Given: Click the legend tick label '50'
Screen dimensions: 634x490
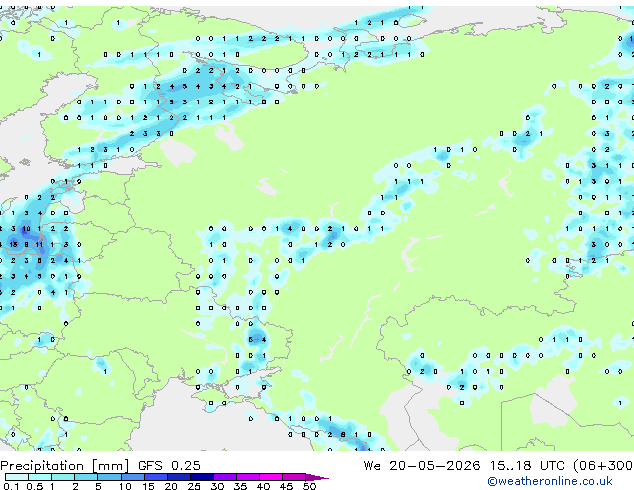Looking at the screenshot, I should [x=309, y=486].
